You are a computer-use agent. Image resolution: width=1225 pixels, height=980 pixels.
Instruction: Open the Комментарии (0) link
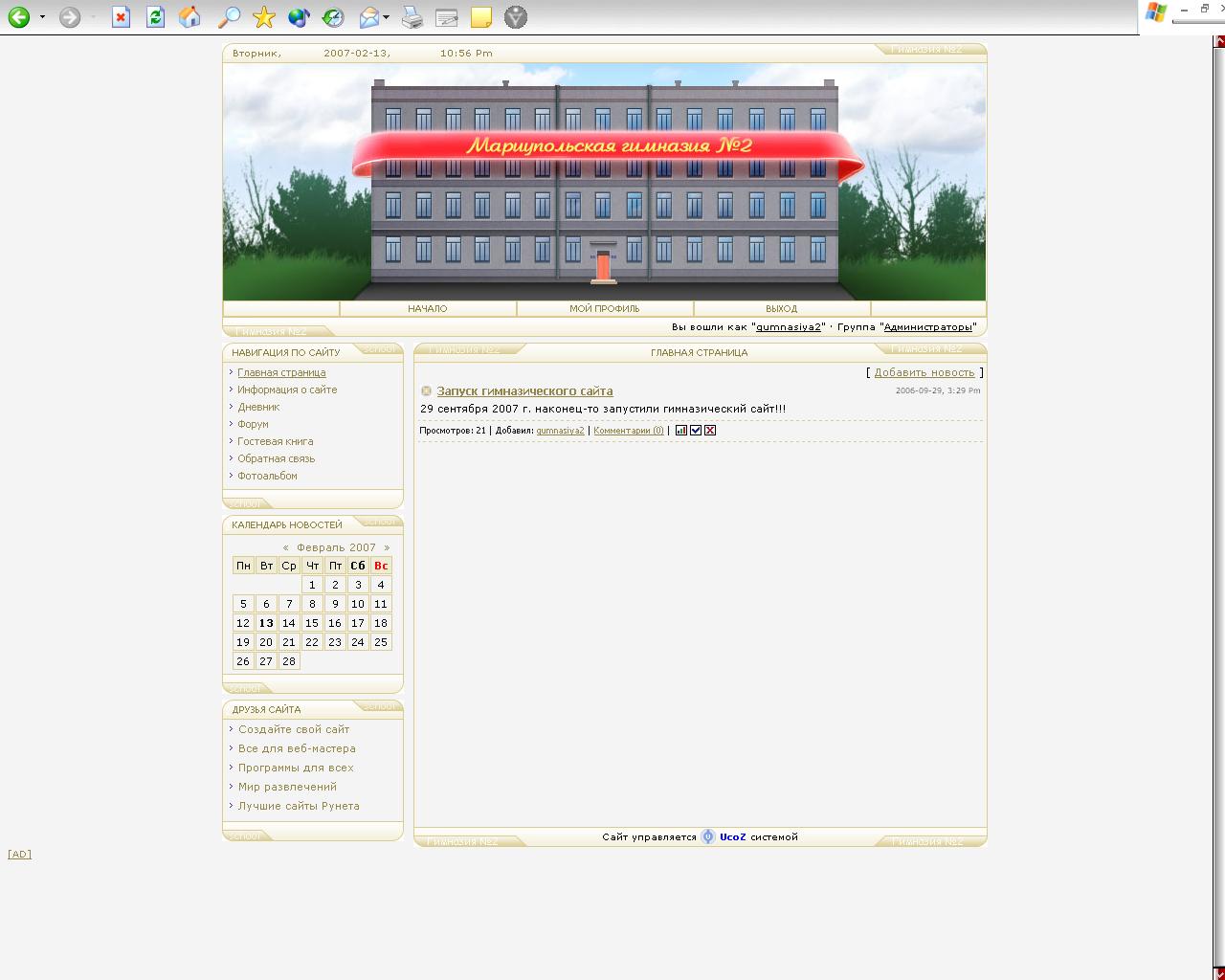pyautogui.click(x=629, y=431)
